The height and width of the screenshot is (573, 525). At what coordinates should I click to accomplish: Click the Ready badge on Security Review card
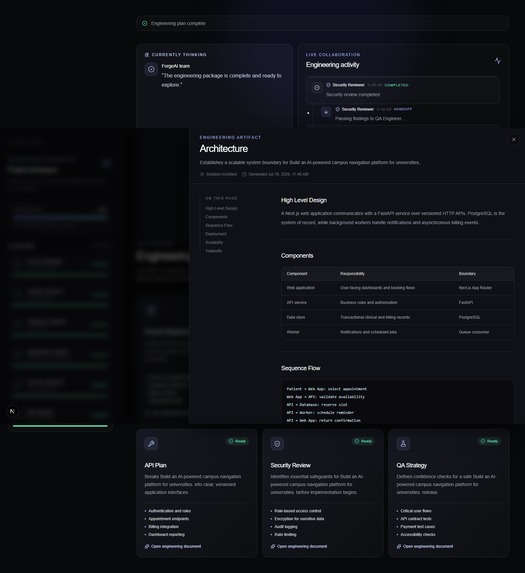click(x=363, y=441)
